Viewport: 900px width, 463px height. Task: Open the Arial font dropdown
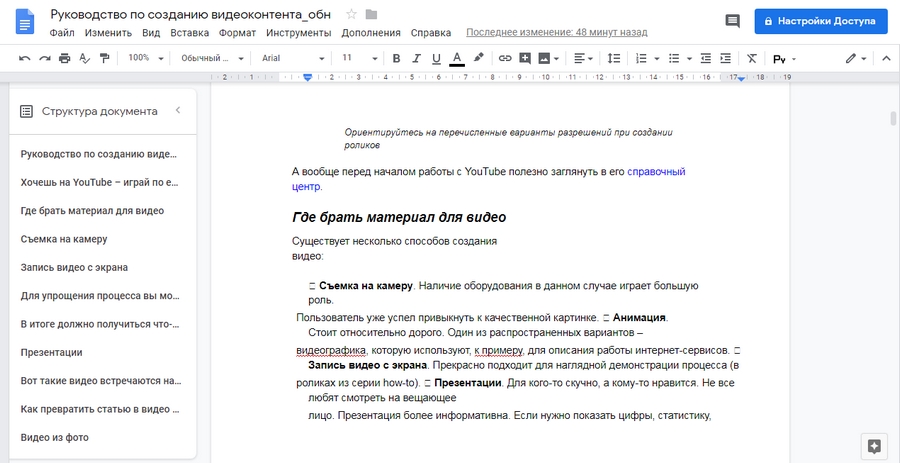[290, 58]
